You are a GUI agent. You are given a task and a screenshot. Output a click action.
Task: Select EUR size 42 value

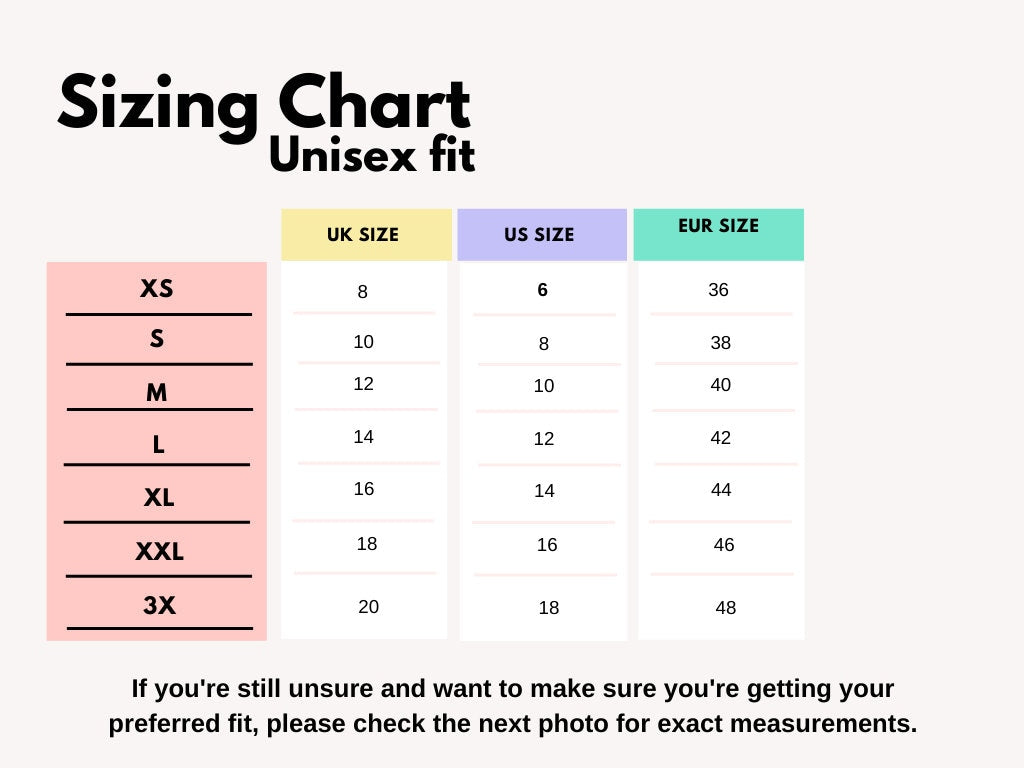click(721, 438)
